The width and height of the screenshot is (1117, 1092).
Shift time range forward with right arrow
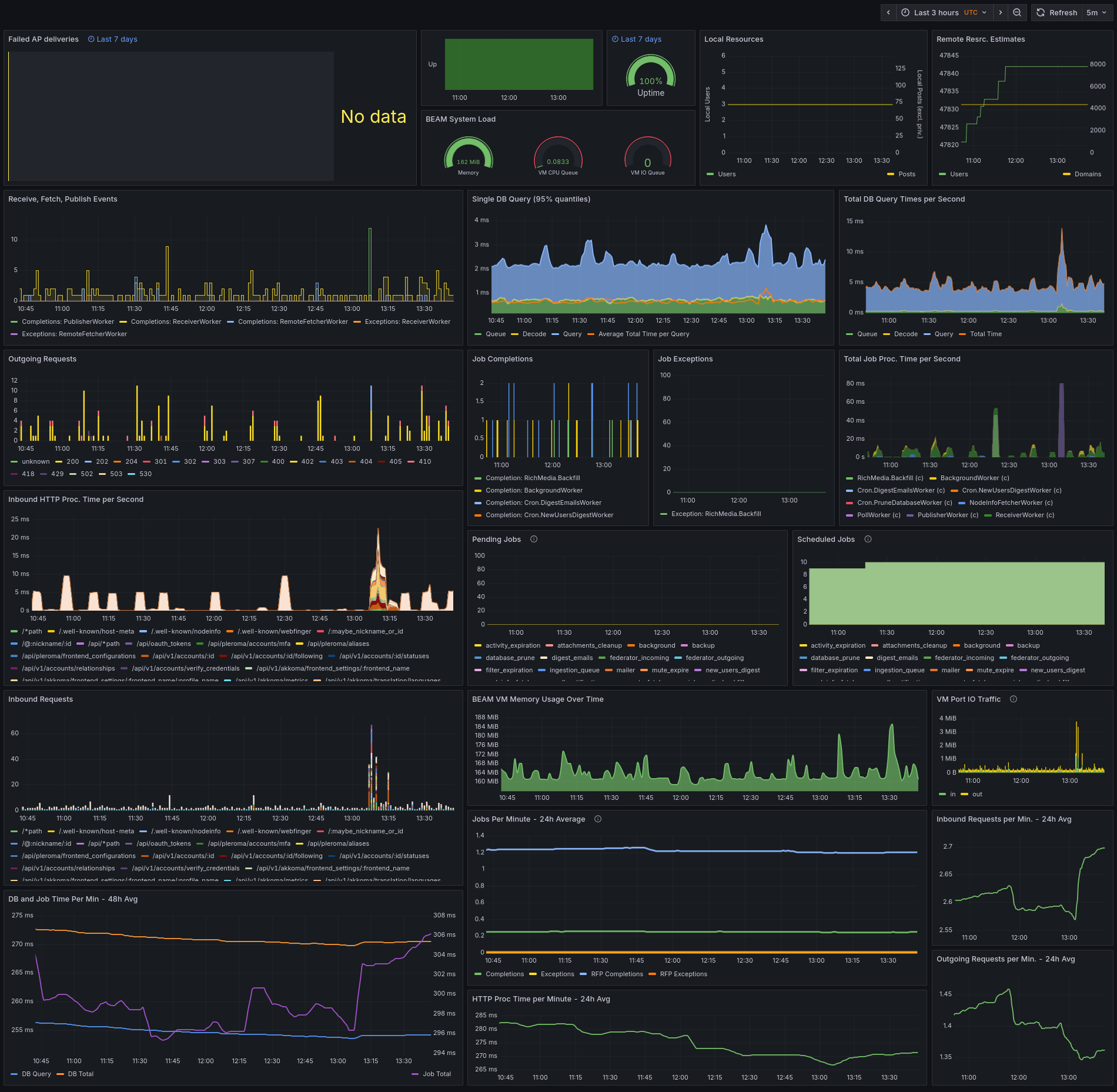pyautogui.click(x=1001, y=12)
